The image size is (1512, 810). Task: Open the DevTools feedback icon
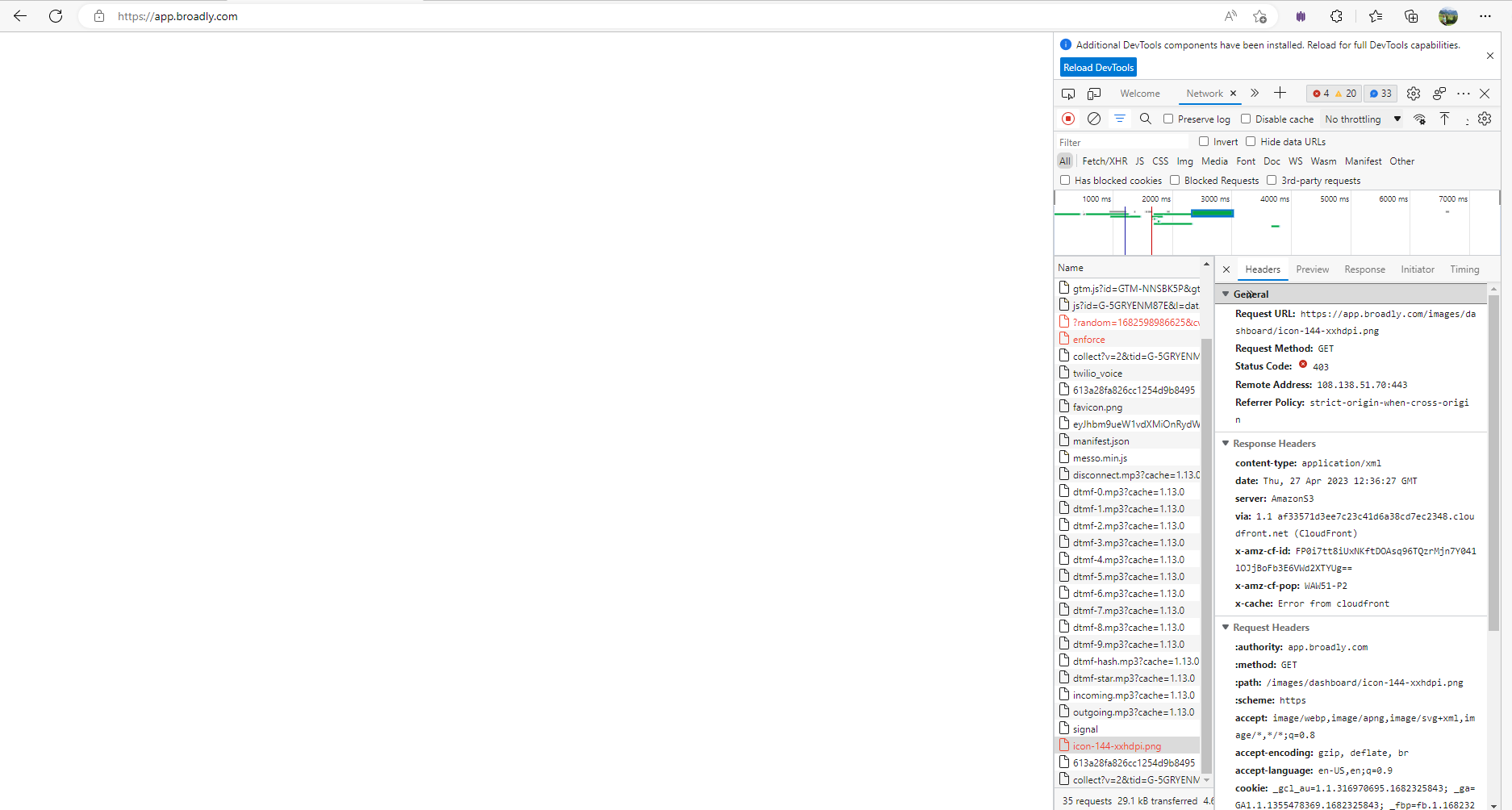1439,94
